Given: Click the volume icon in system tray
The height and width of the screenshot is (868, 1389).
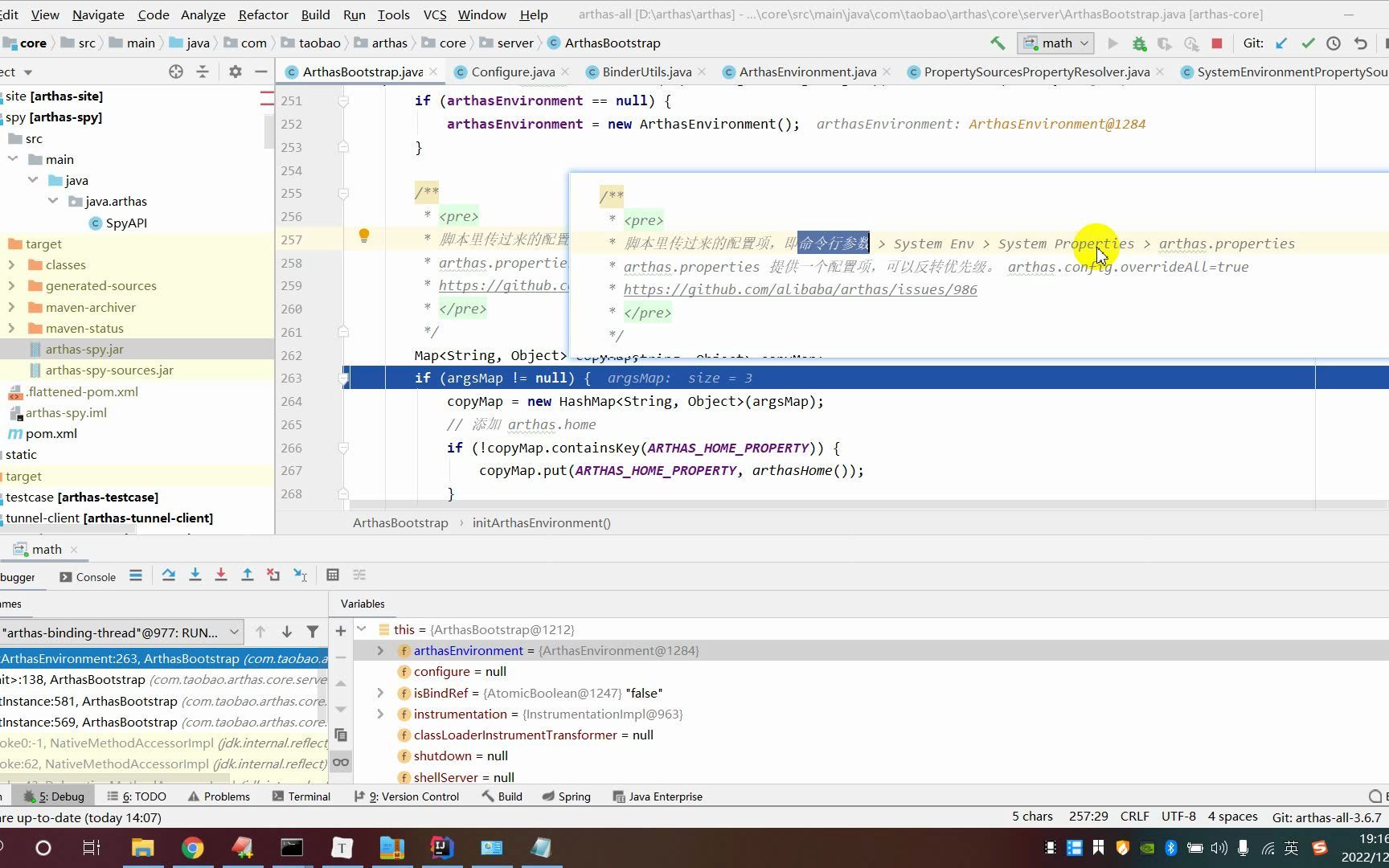Looking at the screenshot, I should (x=1219, y=848).
